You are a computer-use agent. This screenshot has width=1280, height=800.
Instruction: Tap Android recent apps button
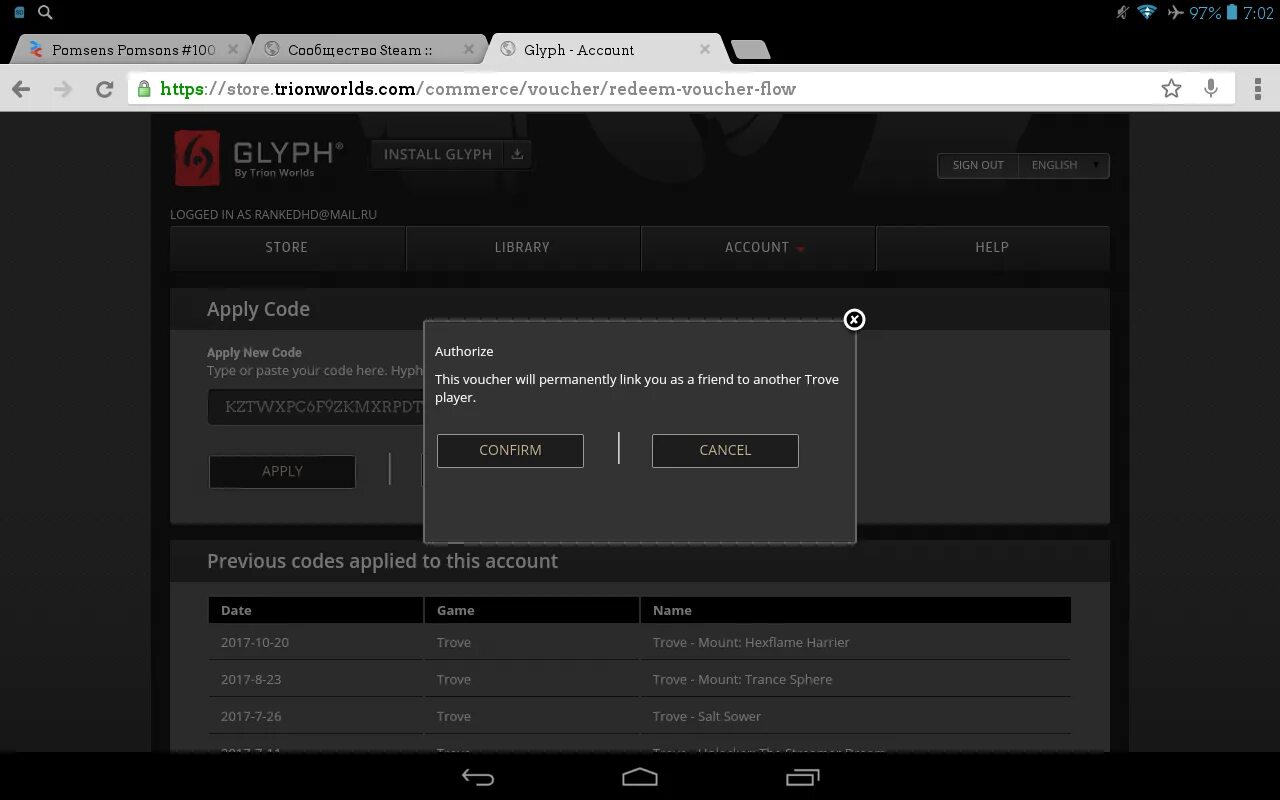803,777
